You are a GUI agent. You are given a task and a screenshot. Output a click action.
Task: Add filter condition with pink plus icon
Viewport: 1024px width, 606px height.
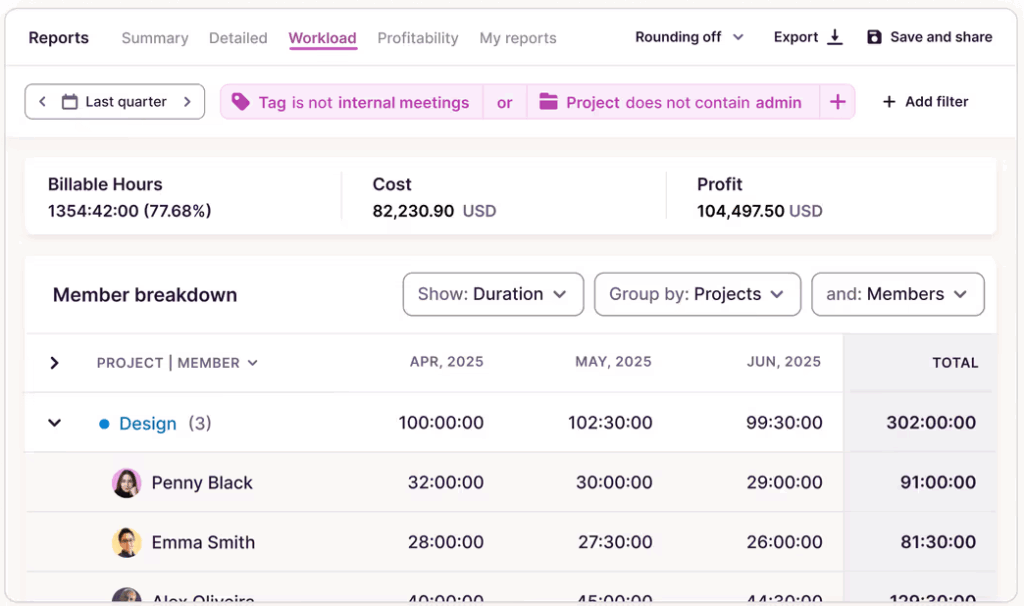pyautogui.click(x=838, y=102)
